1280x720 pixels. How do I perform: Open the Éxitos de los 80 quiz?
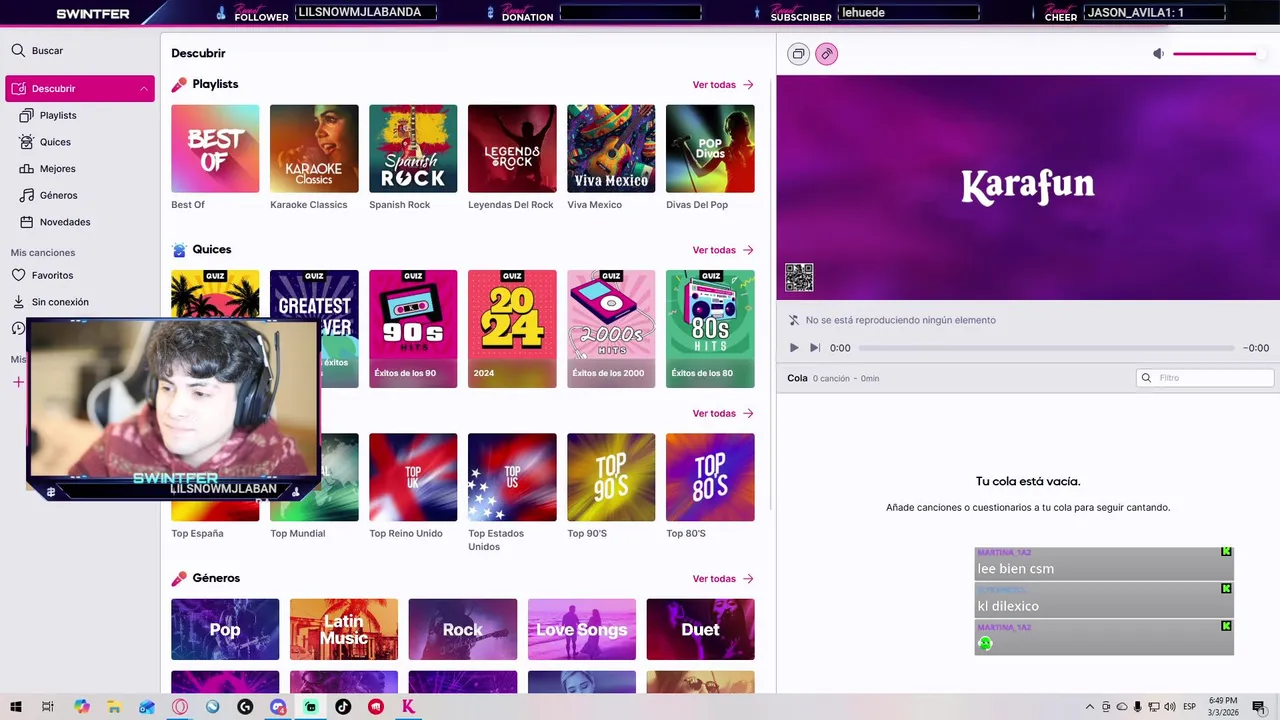(x=710, y=329)
